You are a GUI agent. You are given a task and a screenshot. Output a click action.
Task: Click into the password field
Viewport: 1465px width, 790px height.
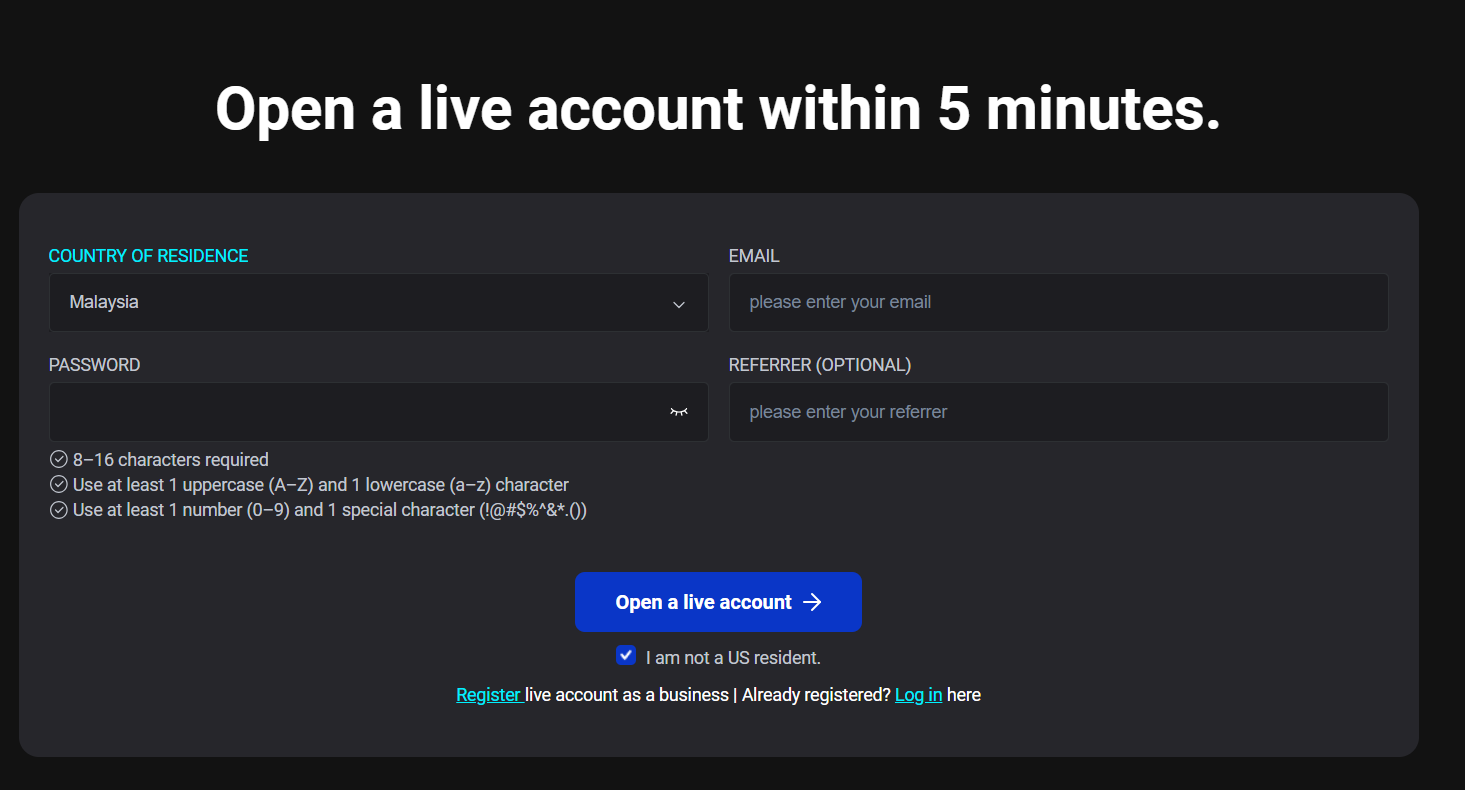(x=350, y=412)
